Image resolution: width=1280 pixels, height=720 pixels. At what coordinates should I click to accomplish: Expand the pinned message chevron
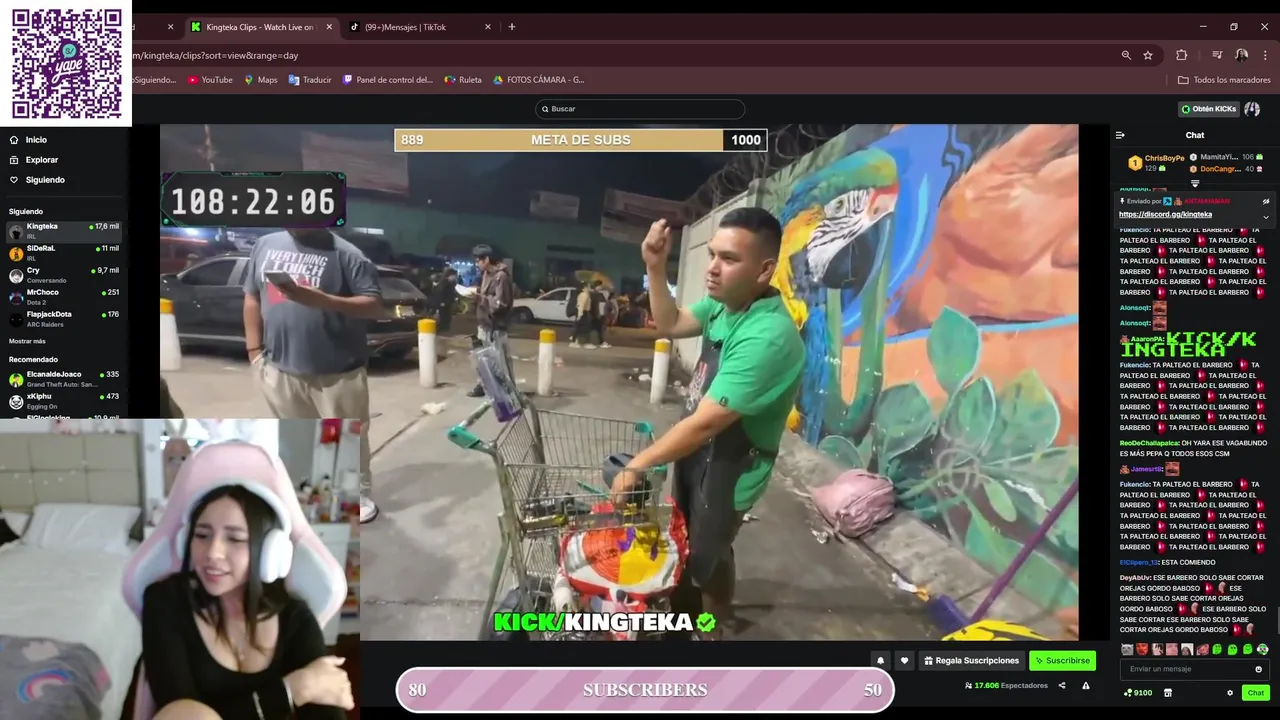1266,217
